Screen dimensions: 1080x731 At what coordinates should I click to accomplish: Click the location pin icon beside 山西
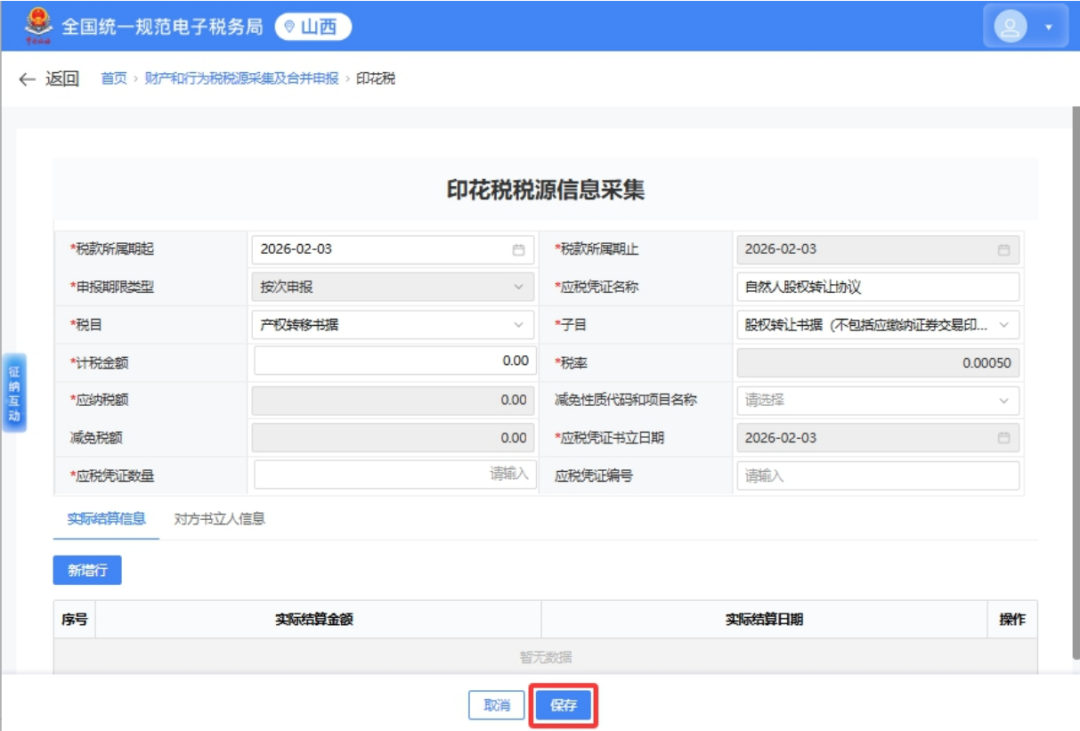point(290,27)
